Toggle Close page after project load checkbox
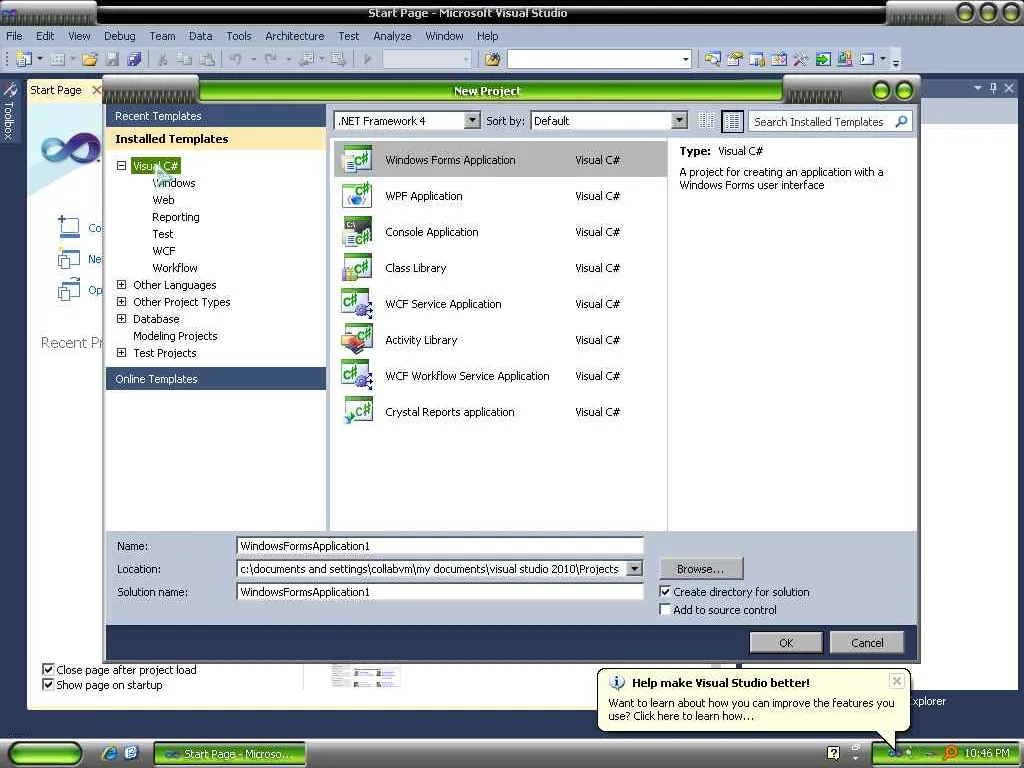The height and width of the screenshot is (768, 1024). (48, 669)
